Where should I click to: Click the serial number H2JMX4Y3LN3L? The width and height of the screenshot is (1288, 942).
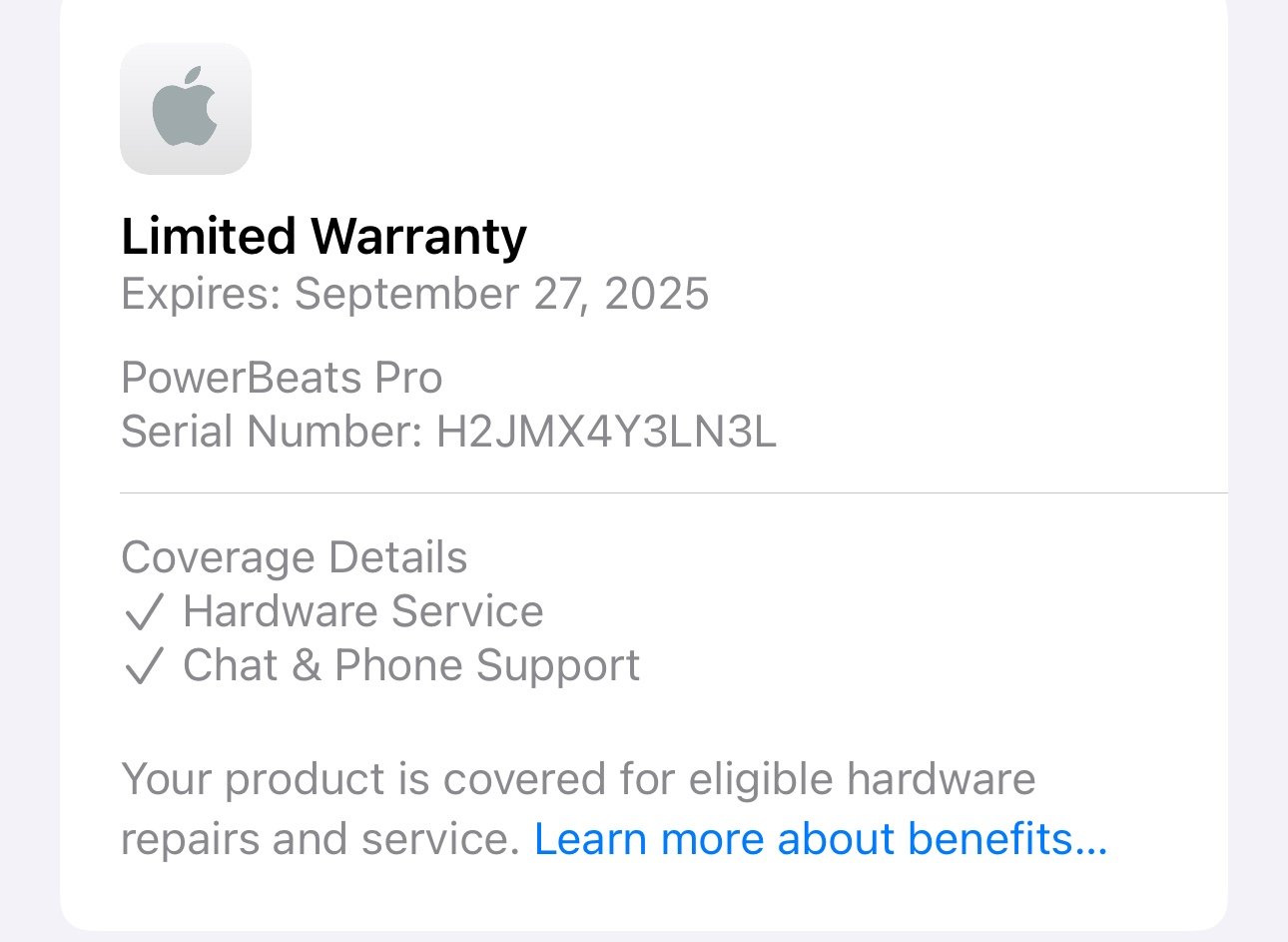[x=606, y=432]
